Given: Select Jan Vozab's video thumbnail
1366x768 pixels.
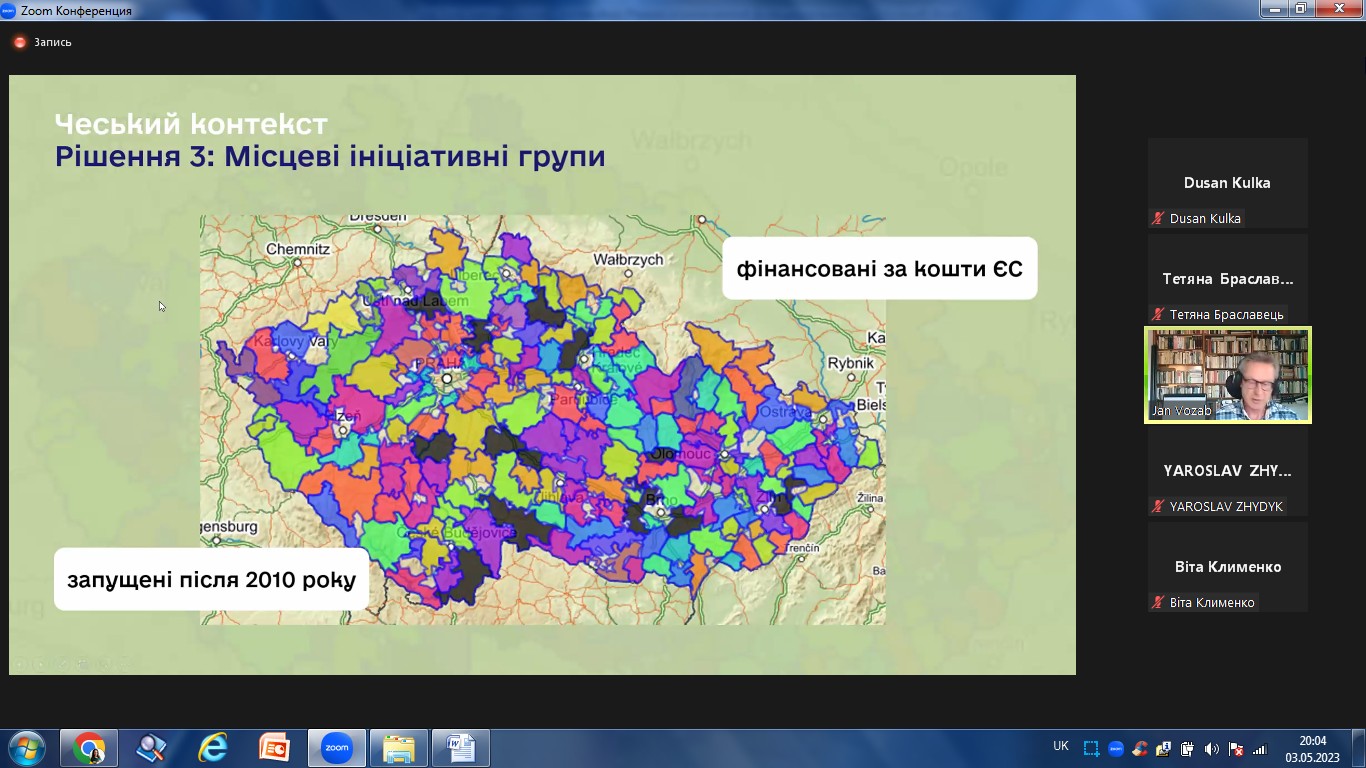Looking at the screenshot, I should pyautogui.click(x=1227, y=375).
